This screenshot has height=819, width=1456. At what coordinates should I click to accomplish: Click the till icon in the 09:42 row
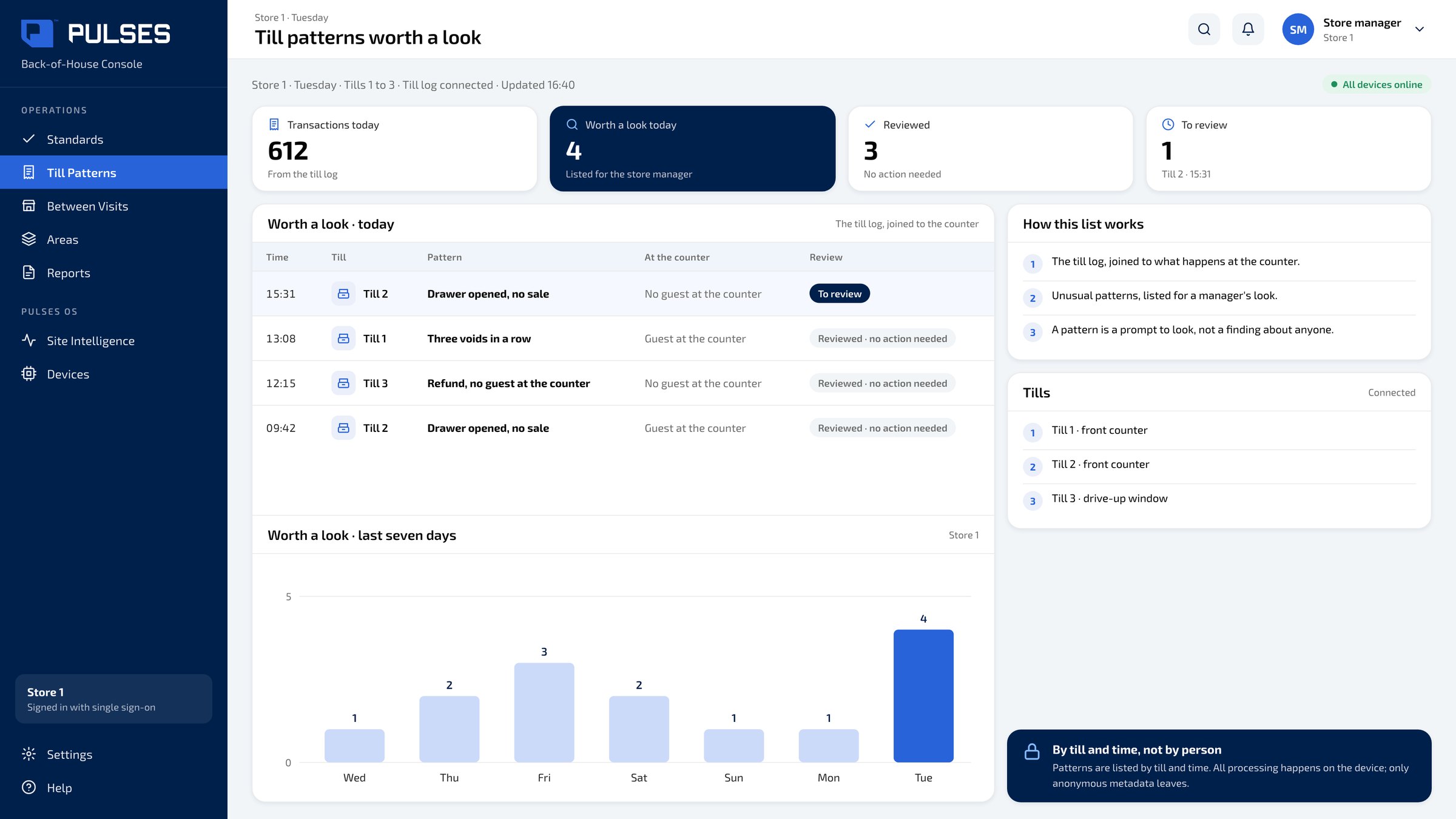click(343, 428)
